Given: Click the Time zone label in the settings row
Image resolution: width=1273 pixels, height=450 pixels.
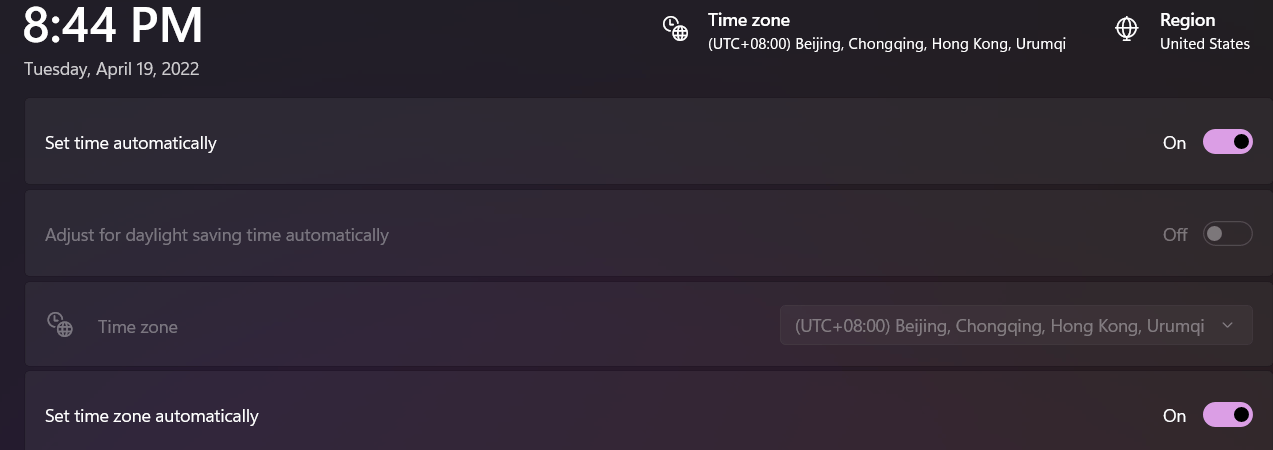Looking at the screenshot, I should pyautogui.click(x=138, y=326).
